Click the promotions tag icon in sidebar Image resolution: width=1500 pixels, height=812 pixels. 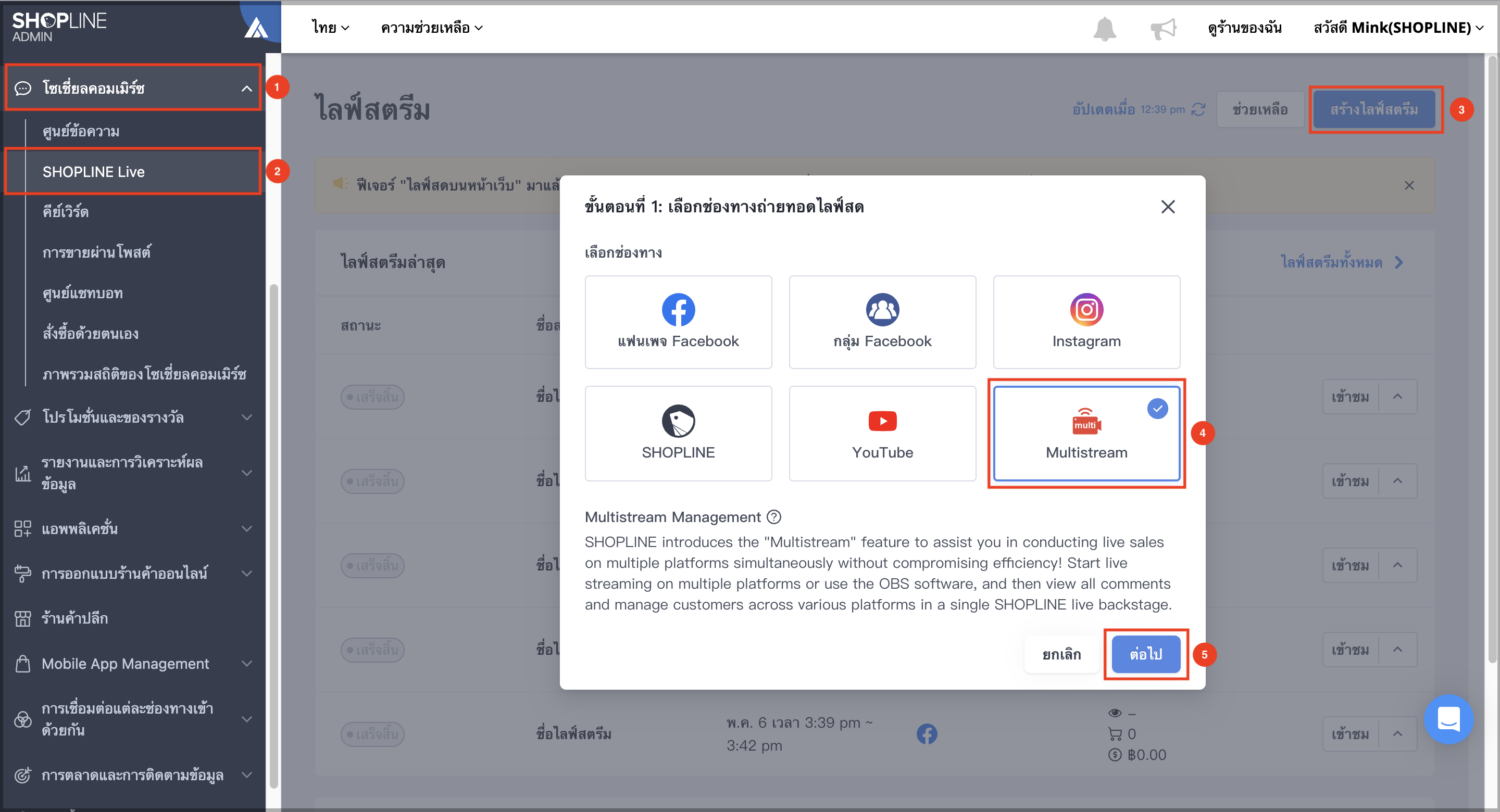tap(23, 417)
